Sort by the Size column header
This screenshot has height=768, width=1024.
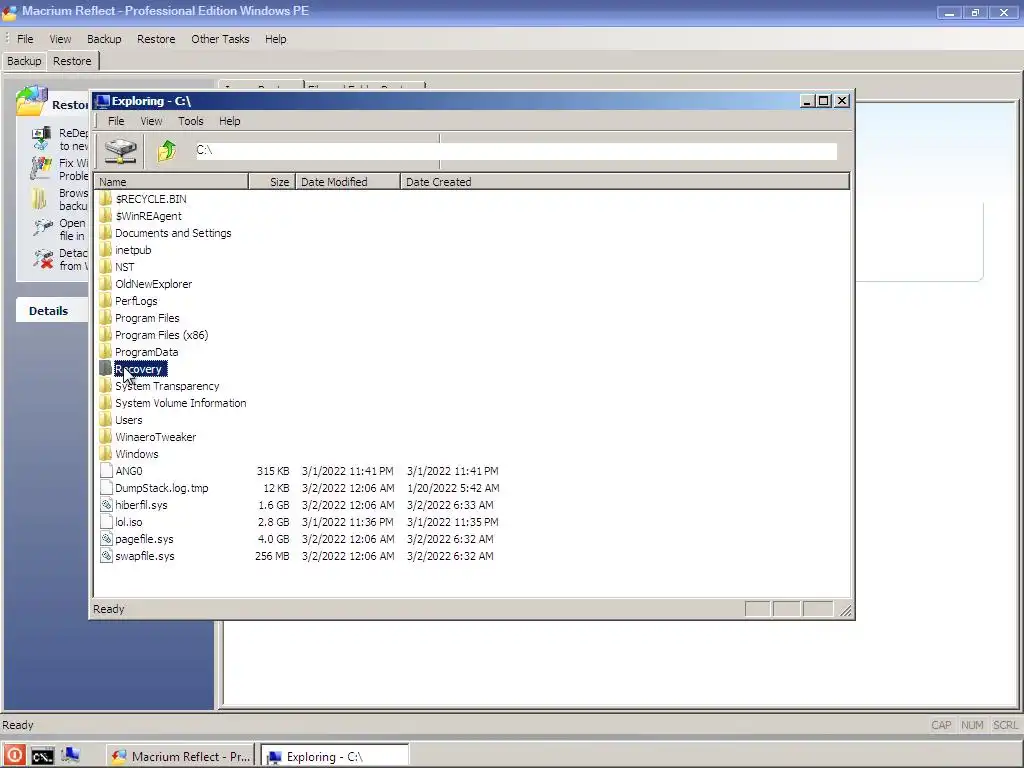[272, 182]
